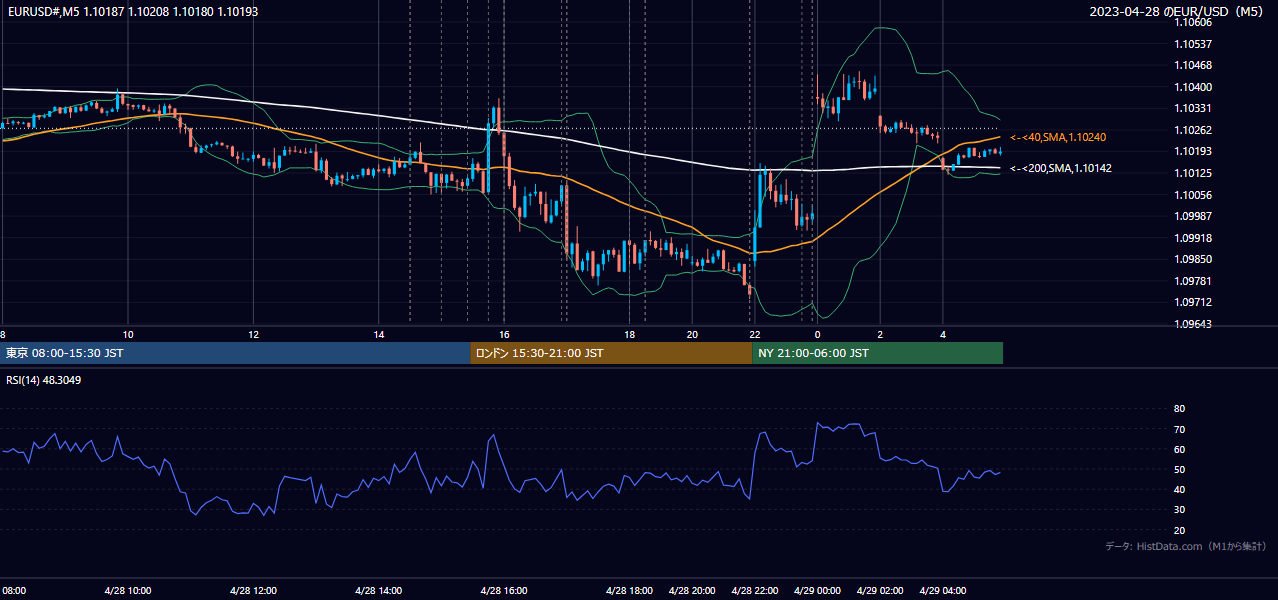Click RSI scale level 80
Viewport: 1278px width, 600px height.
(x=1179, y=409)
